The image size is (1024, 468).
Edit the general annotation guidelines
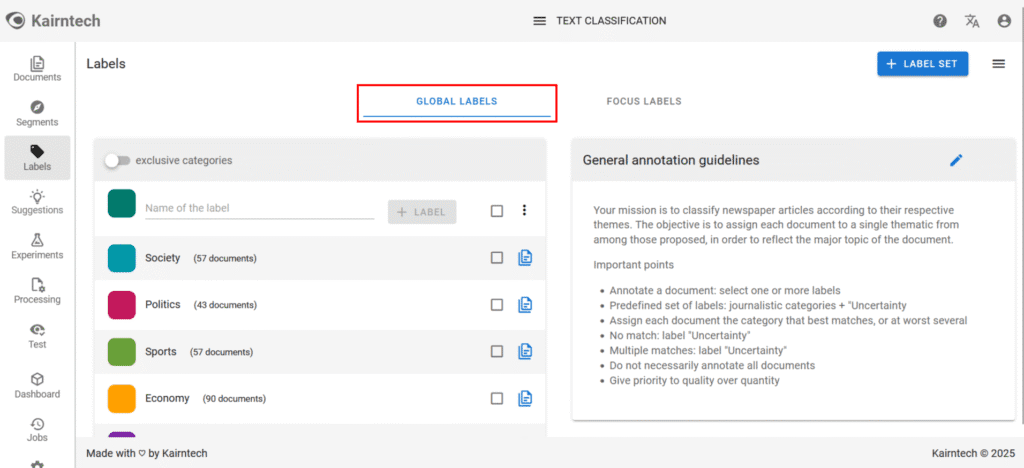pyautogui.click(x=956, y=160)
